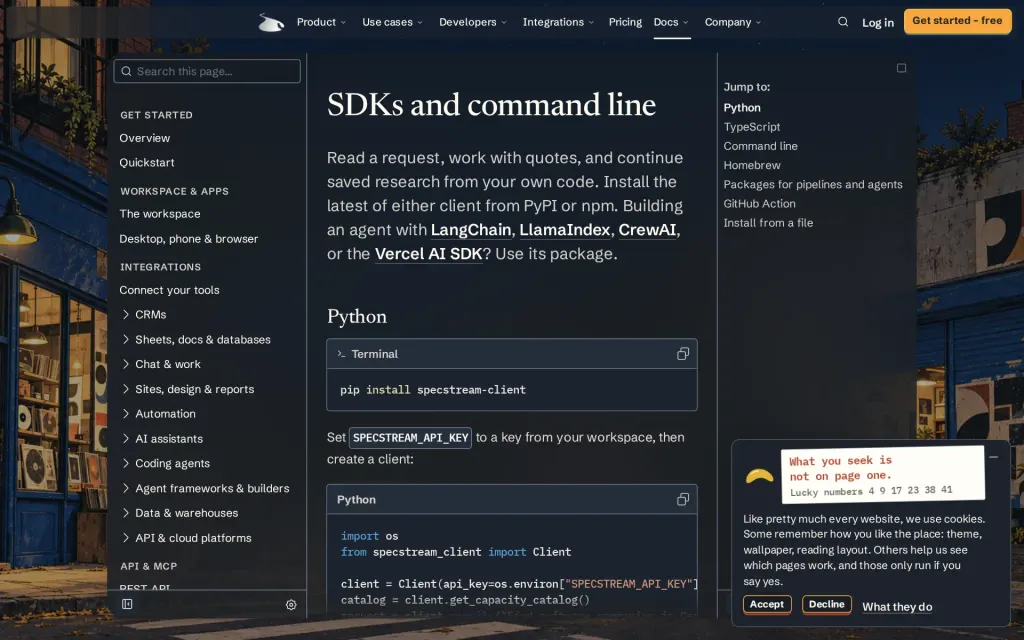The width and height of the screenshot is (1024, 640).
Task: Follow the LangChain link
Action: [470, 230]
